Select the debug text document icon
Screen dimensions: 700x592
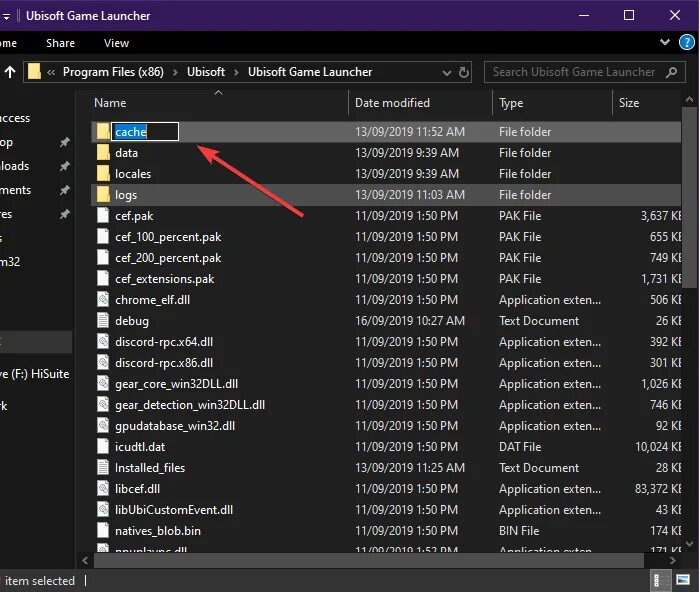tap(103, 321)
